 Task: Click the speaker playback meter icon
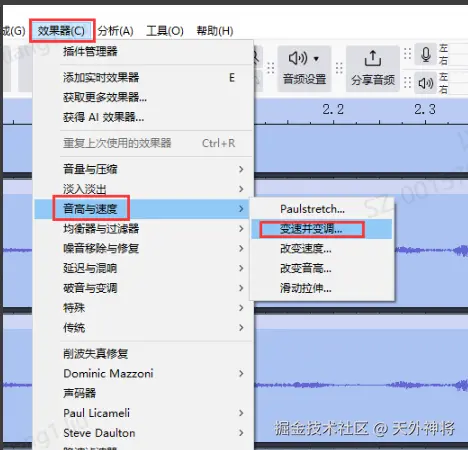[x=426, y=83]
